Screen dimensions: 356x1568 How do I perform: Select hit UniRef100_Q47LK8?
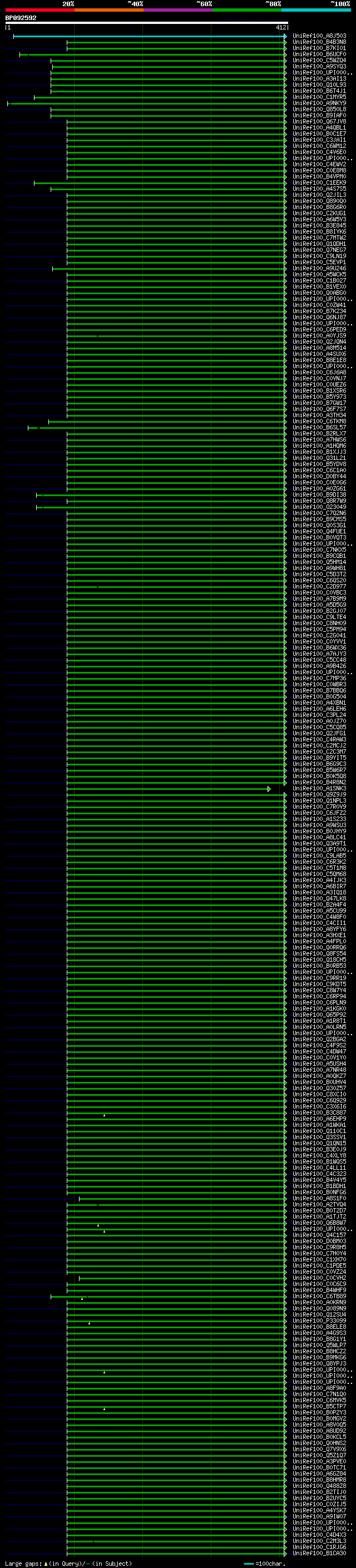(319, 898)
